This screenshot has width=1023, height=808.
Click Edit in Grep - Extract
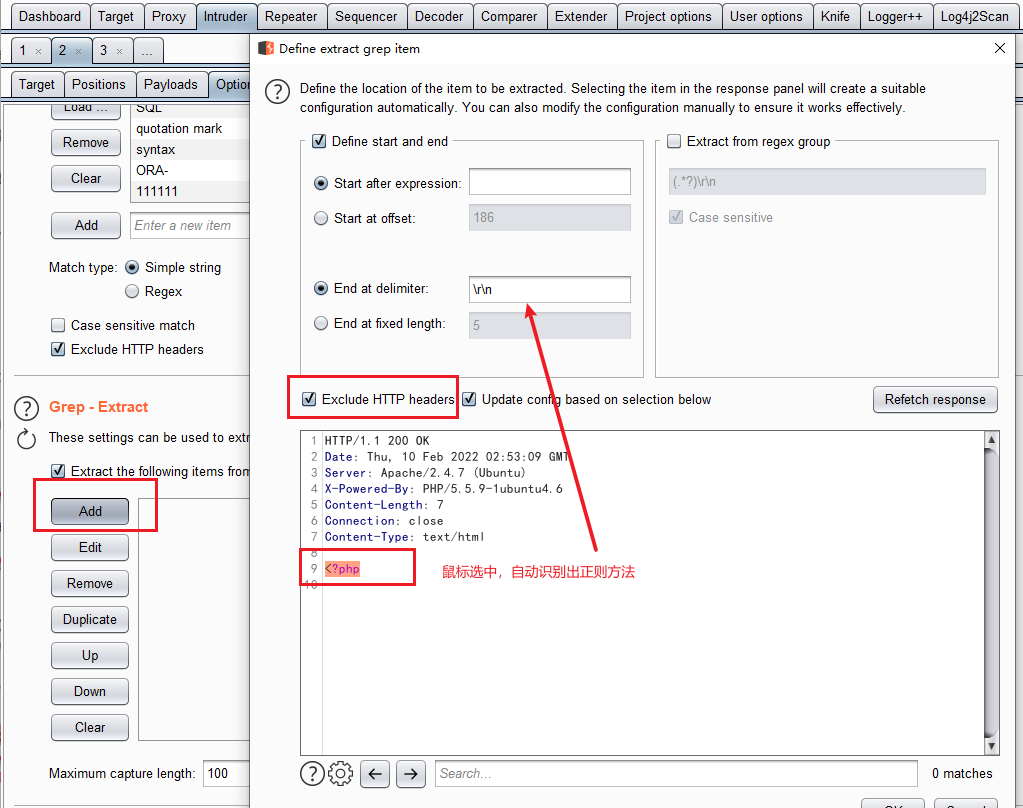90,547
